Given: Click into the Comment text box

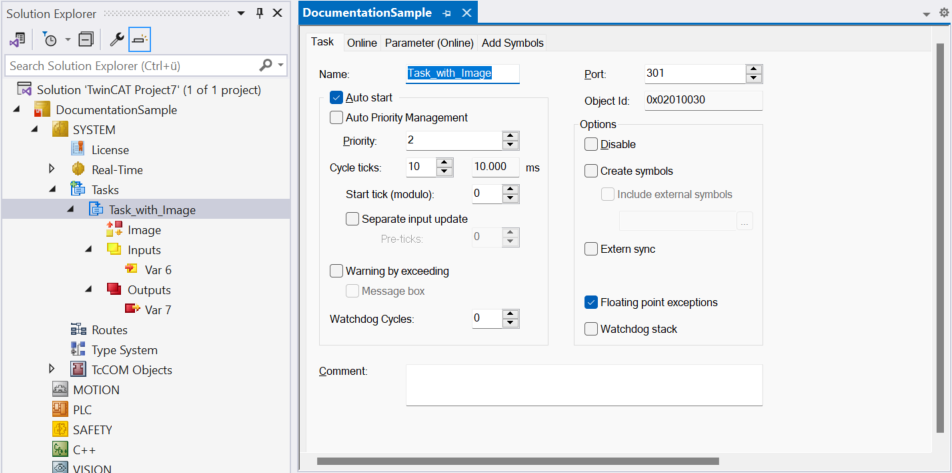Looking at the screenshot, I should point(584,385).
